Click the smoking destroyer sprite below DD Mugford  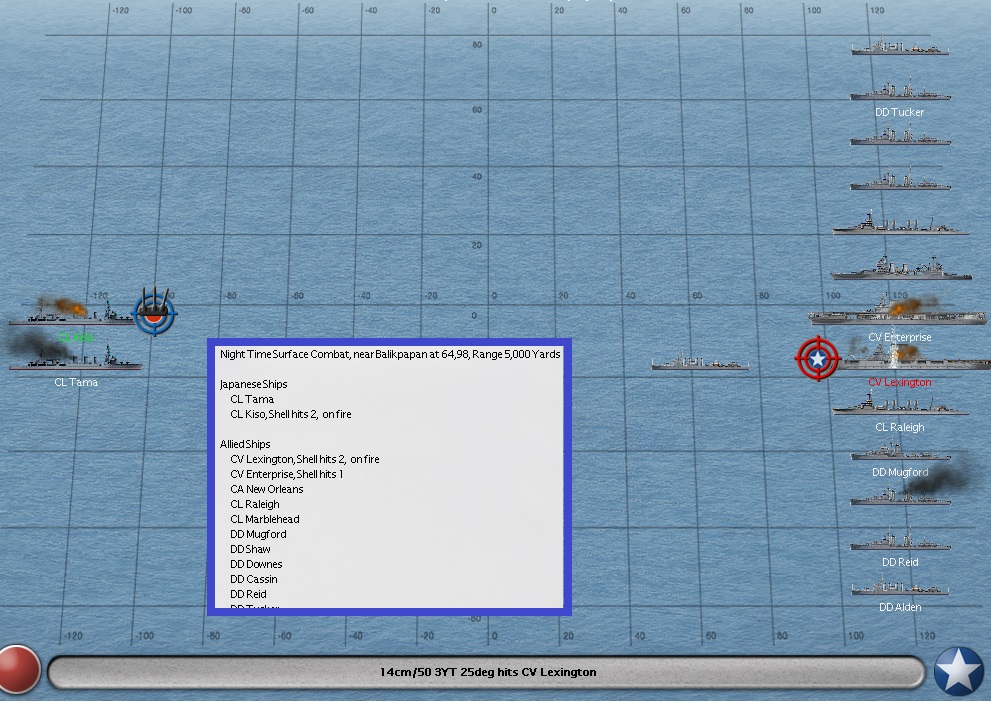900,496
